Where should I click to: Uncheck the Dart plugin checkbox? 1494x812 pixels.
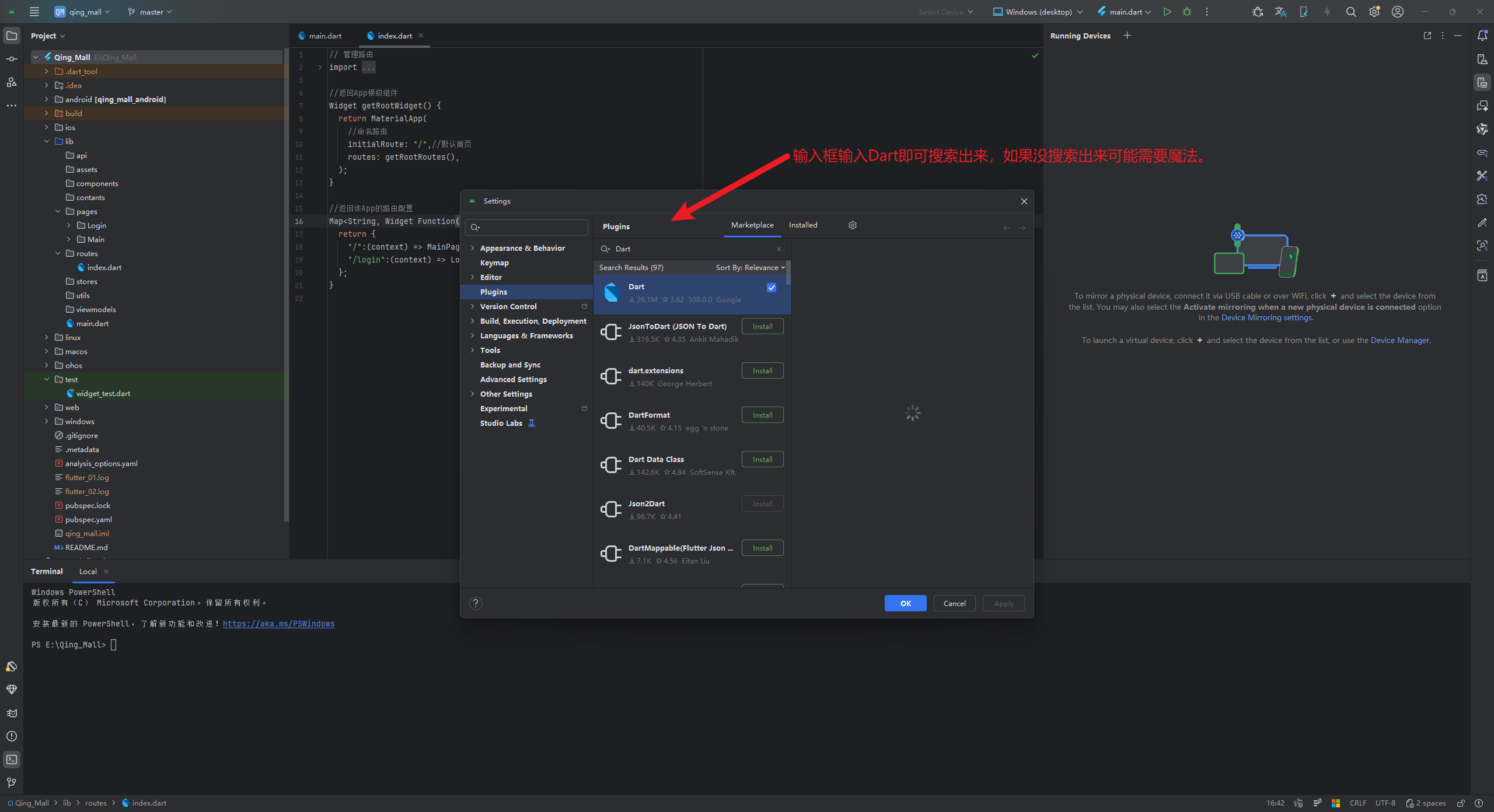point(772,287)
